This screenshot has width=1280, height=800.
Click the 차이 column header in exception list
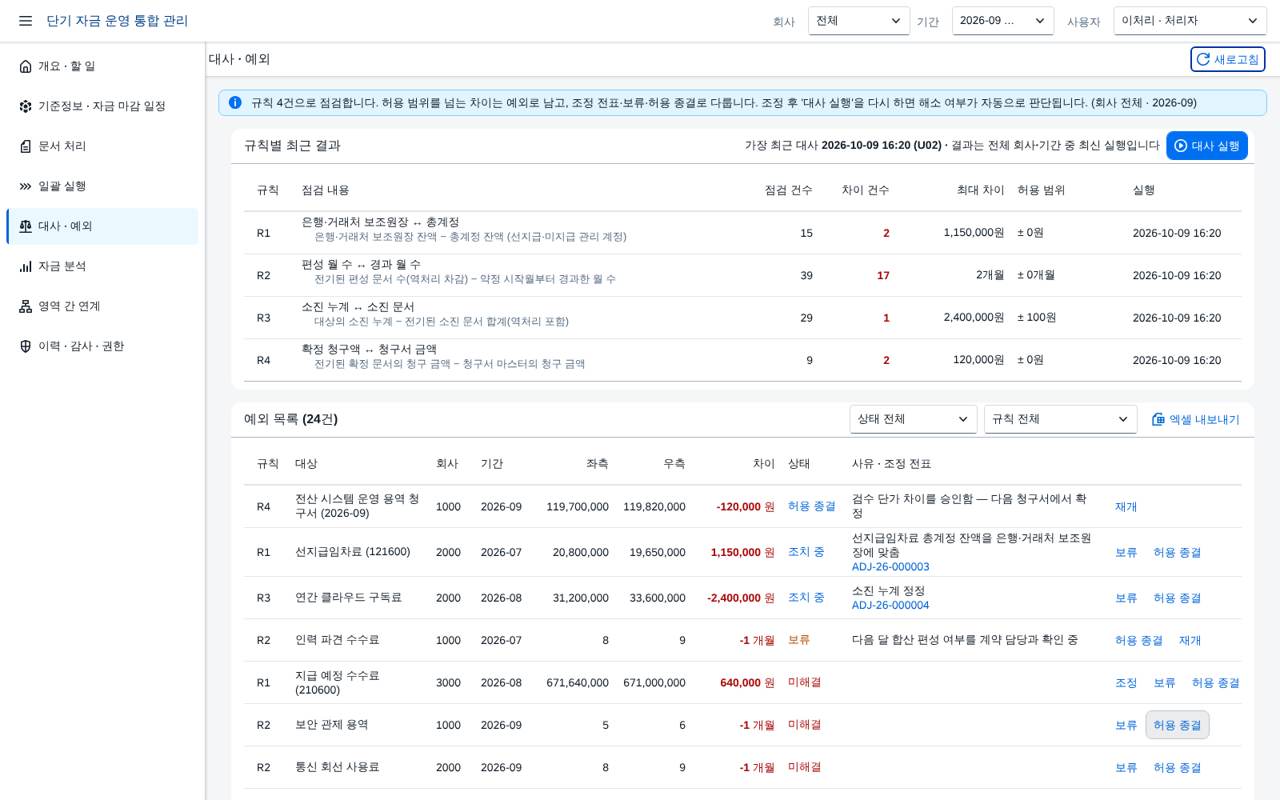[764, 464]
